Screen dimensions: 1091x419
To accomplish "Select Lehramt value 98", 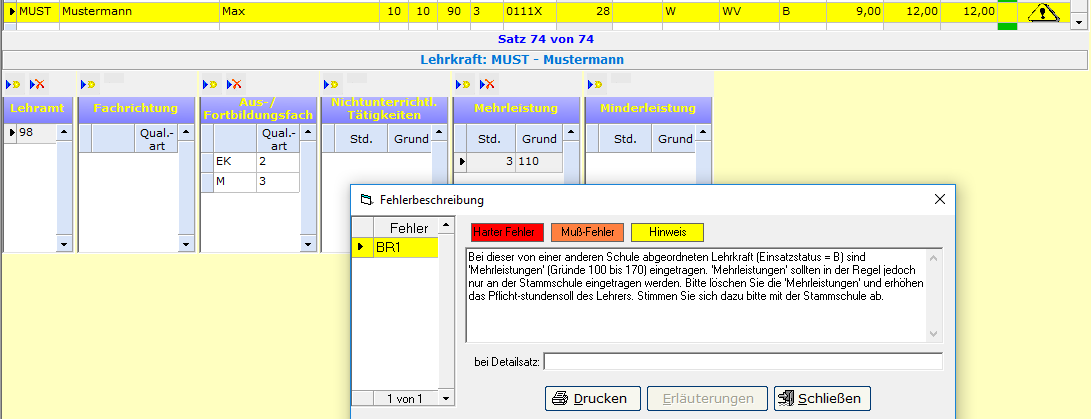I will click(36, 132).
